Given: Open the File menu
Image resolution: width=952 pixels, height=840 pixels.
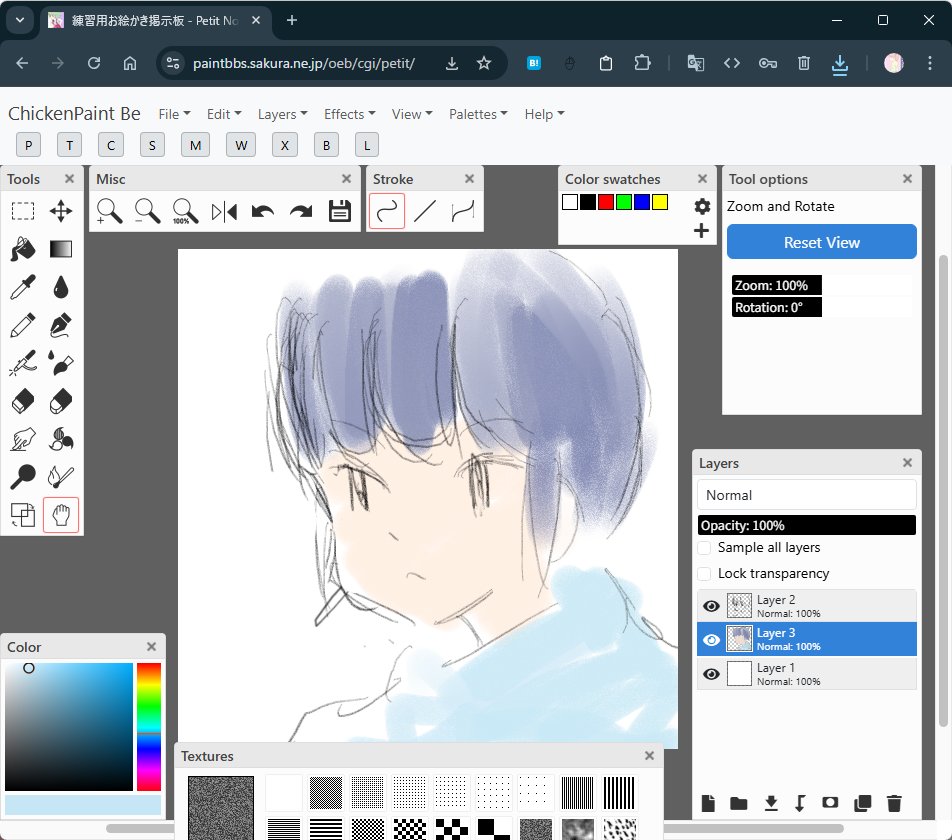Looking at the screenshot, I should 174,114.
